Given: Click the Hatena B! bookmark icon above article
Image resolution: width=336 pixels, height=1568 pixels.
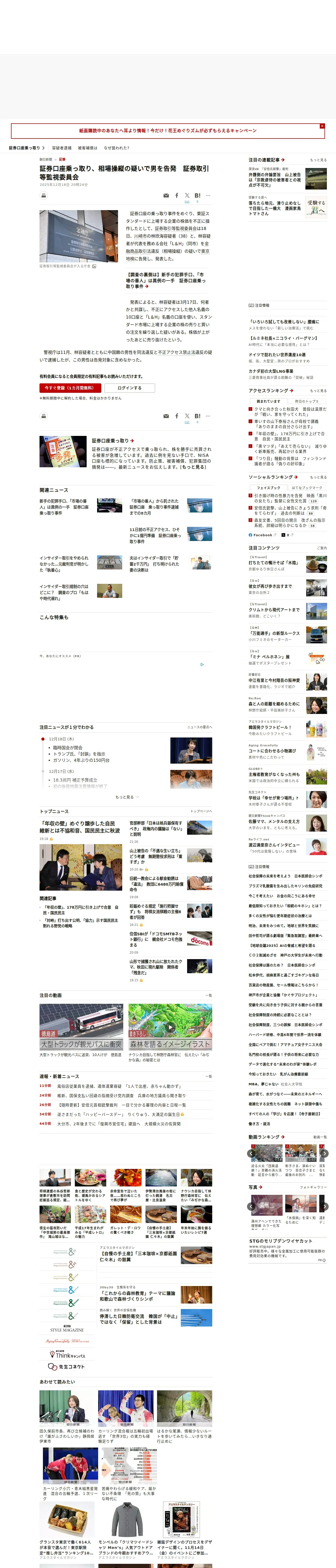Looking at the screenshot, I should [198, 195].
